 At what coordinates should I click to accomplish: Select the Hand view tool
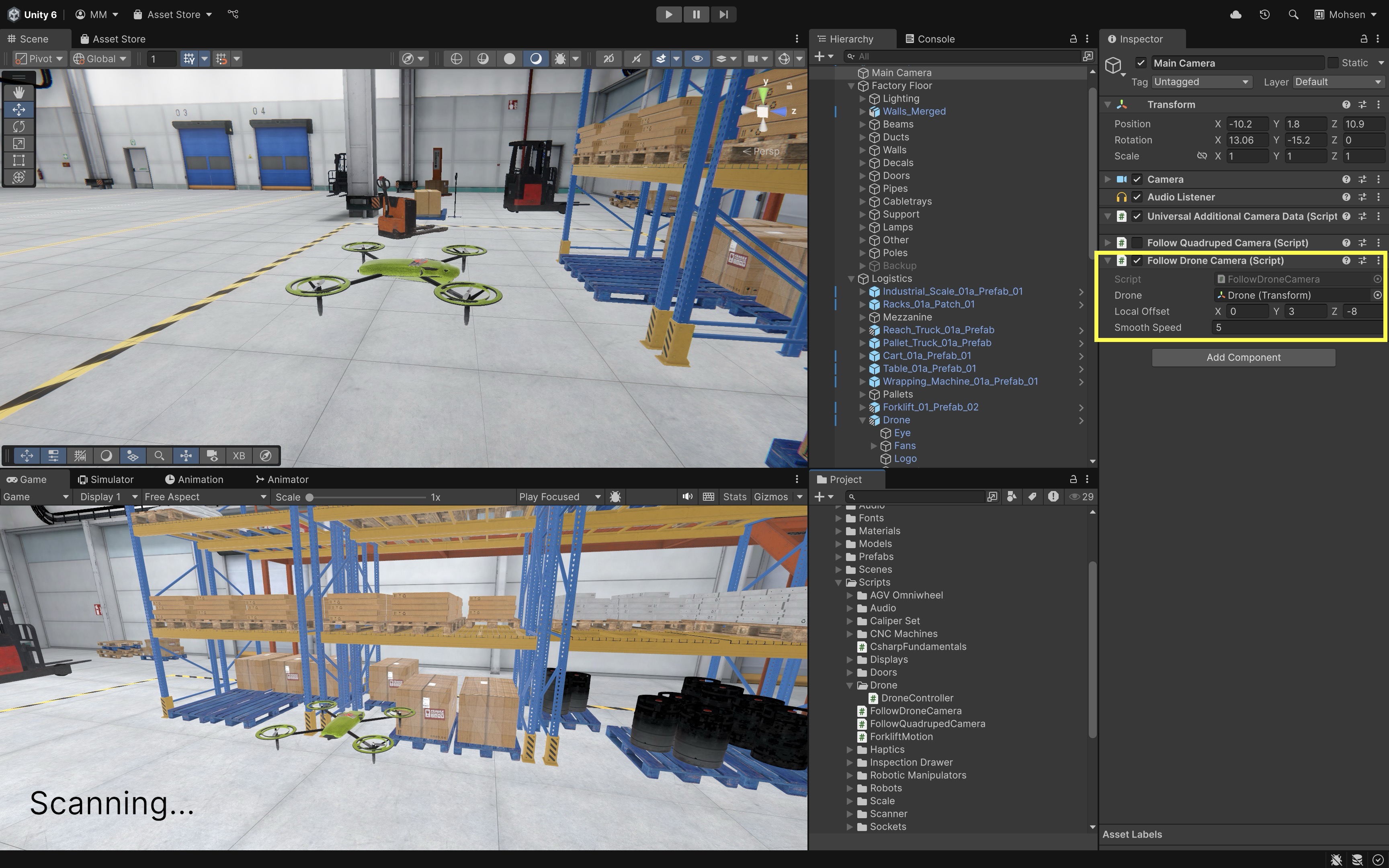click(18, 92)
